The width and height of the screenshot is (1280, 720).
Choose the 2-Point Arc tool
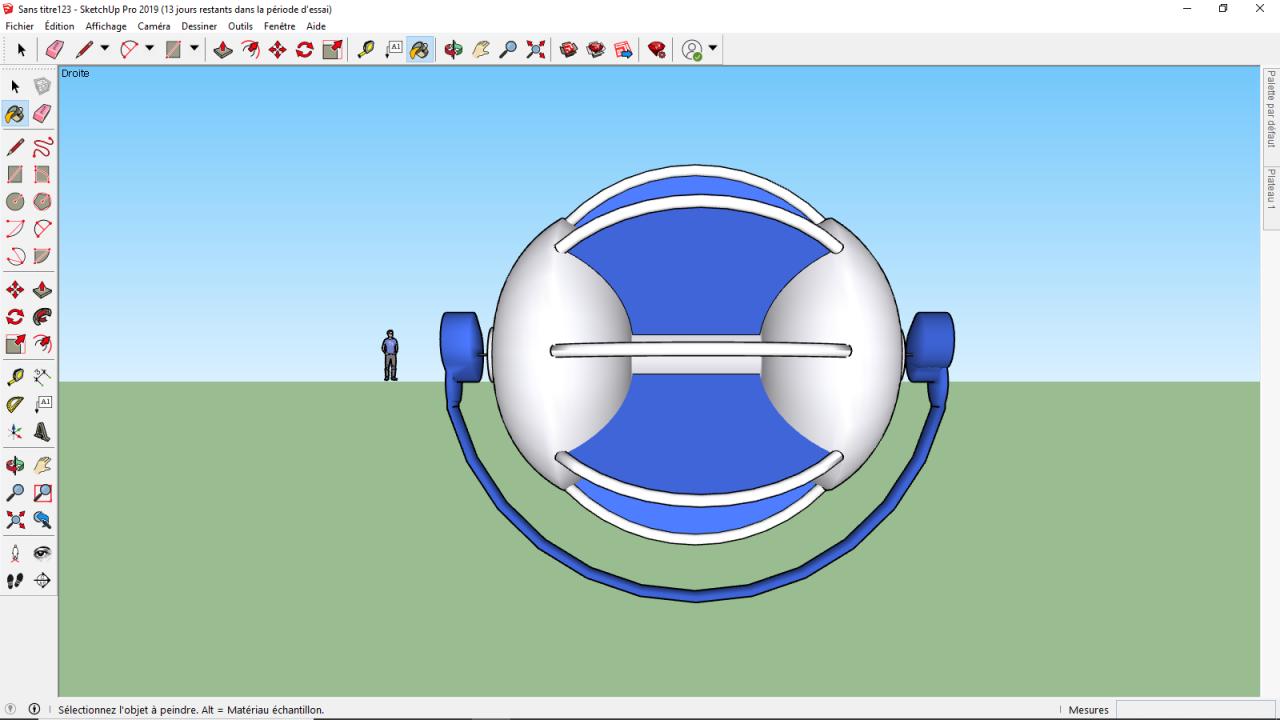pyautogui.click(x=42, y=229)
